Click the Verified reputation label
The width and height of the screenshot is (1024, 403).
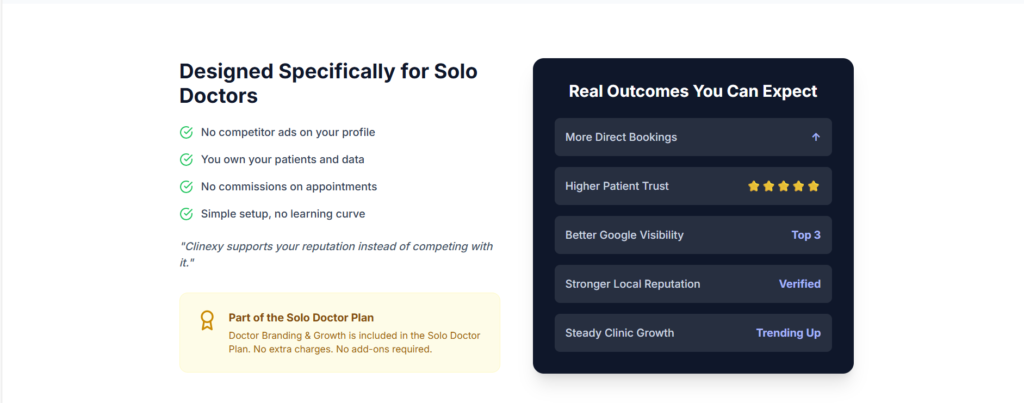(800, 284)
